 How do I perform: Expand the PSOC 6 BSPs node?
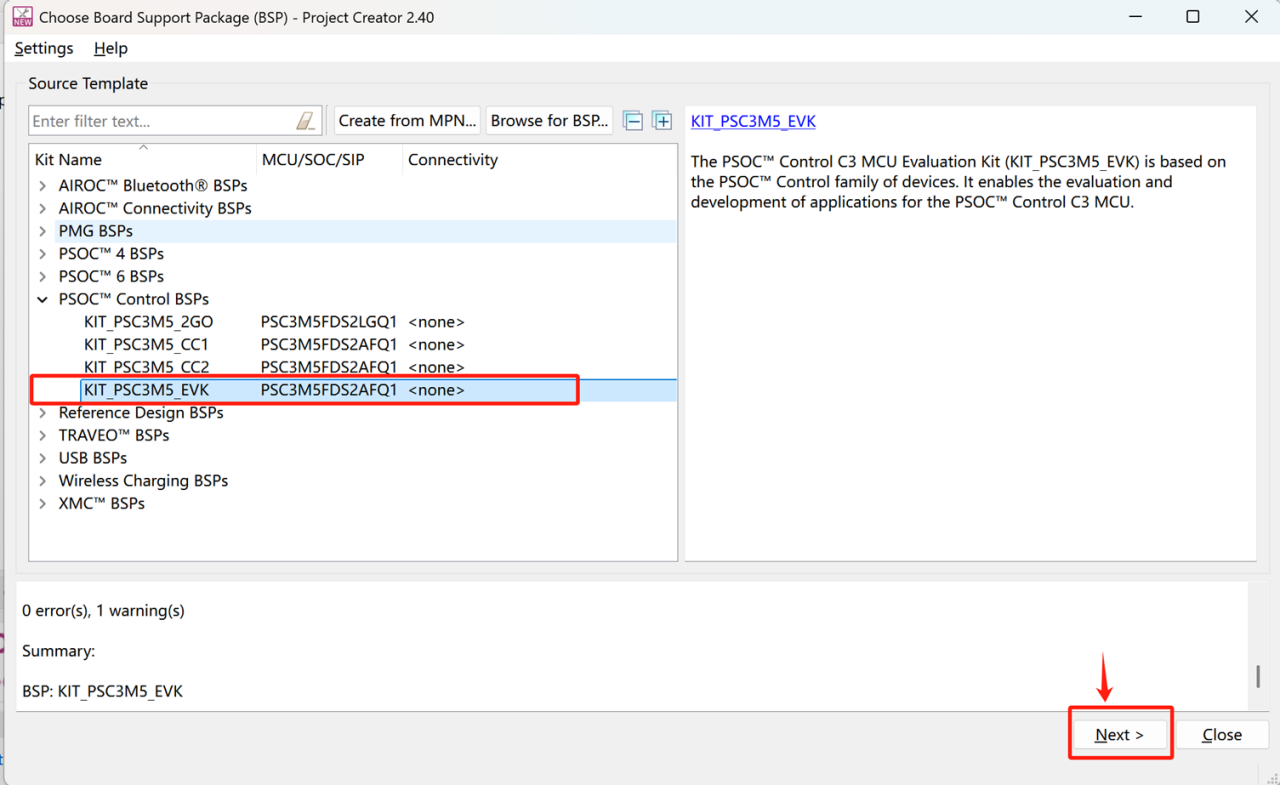click(x=42, y=276)
